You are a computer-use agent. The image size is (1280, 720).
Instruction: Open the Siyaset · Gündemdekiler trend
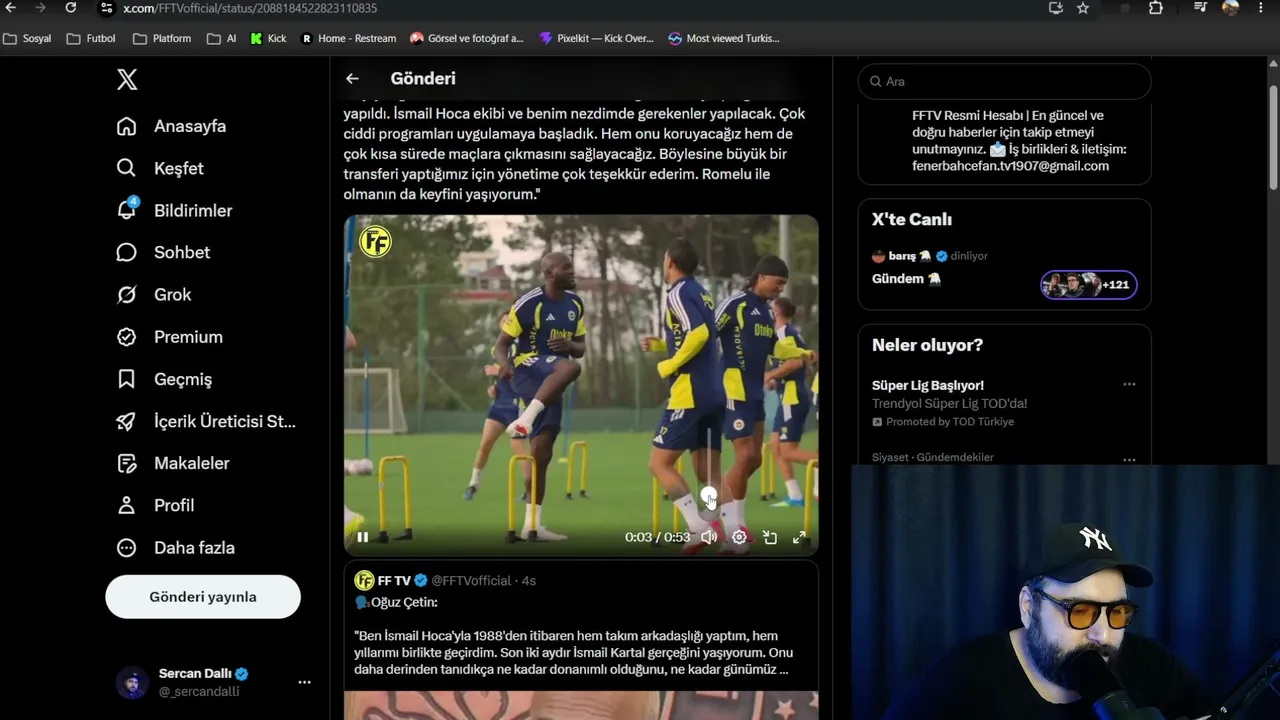pos(933,457)
